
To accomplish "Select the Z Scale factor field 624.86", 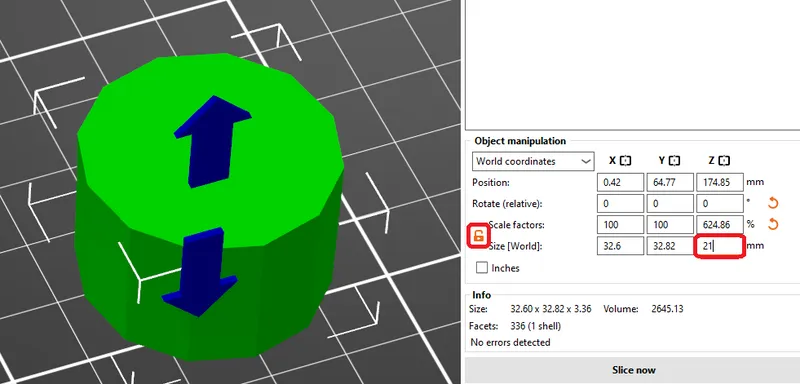I will [x=719, y=224].
